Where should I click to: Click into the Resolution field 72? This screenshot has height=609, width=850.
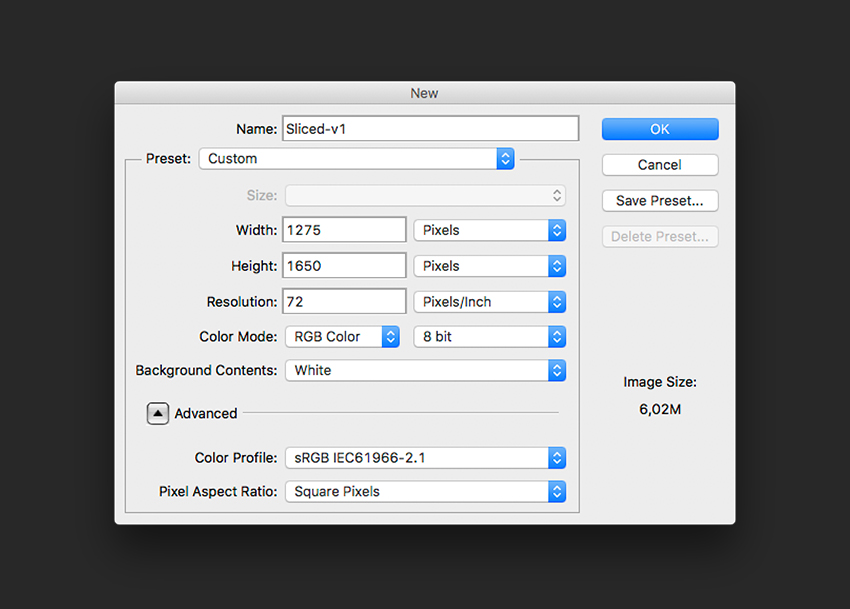[344, 302]
